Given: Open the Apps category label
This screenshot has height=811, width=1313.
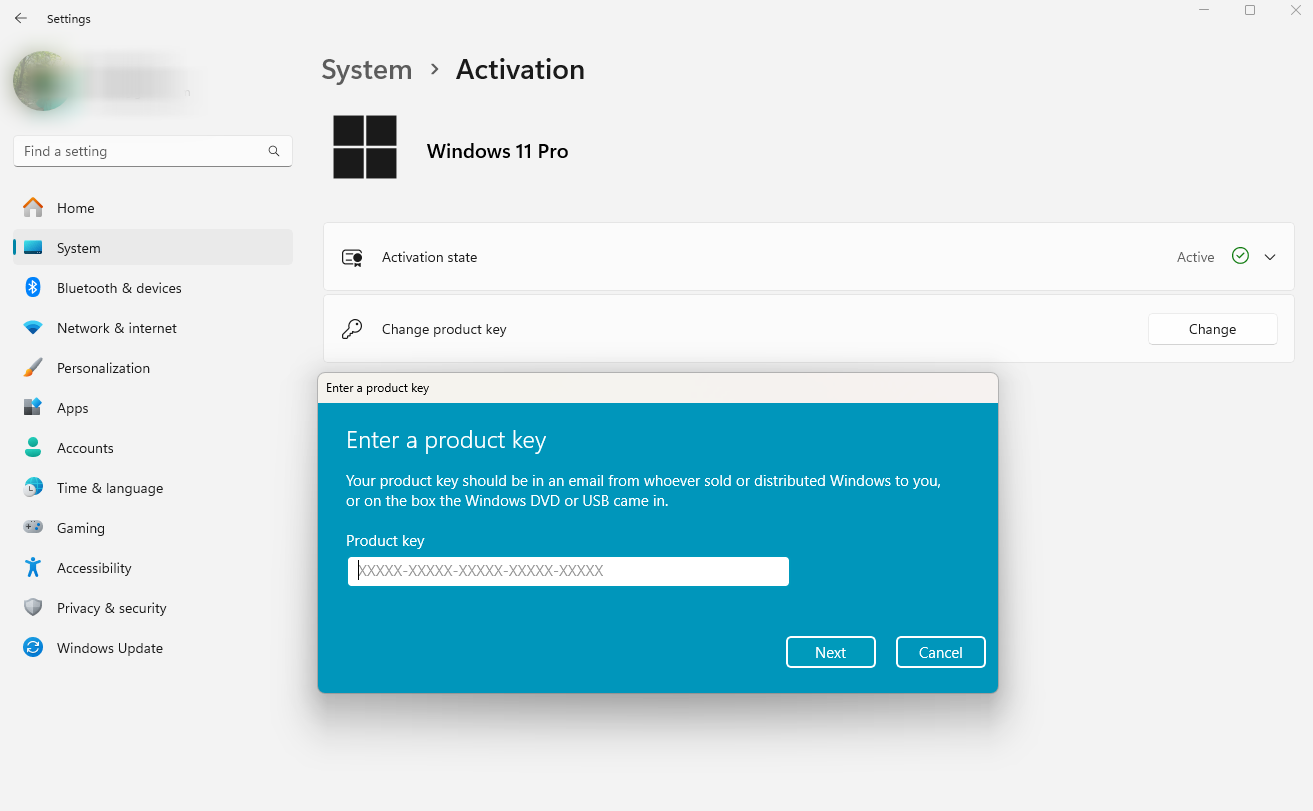Looking at the screenshot, I should coord(73,408).
